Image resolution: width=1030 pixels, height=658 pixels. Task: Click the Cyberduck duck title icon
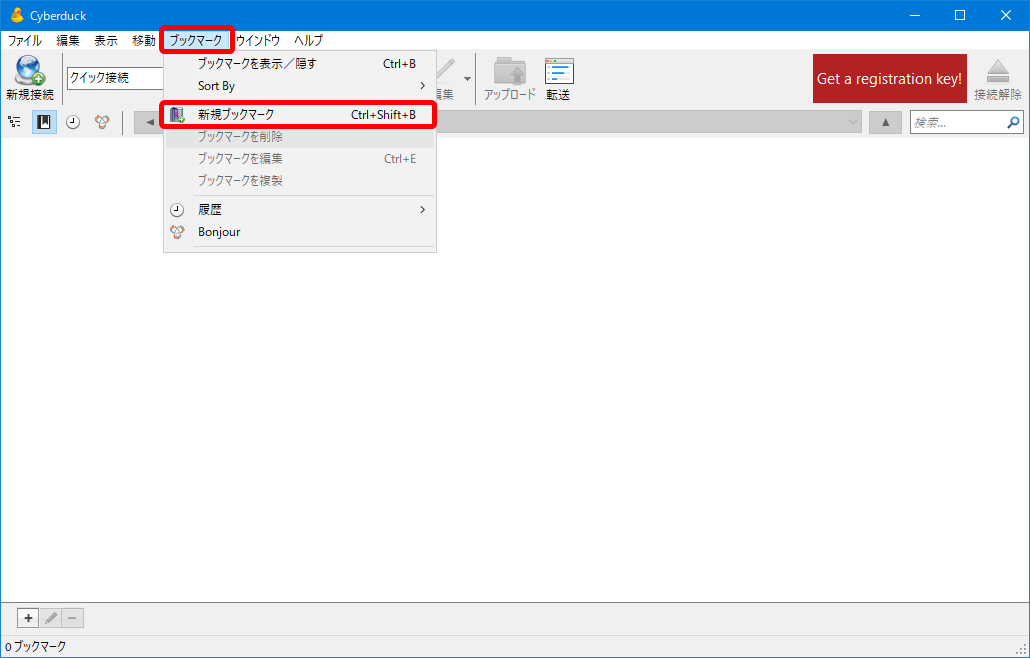(17, 15)
